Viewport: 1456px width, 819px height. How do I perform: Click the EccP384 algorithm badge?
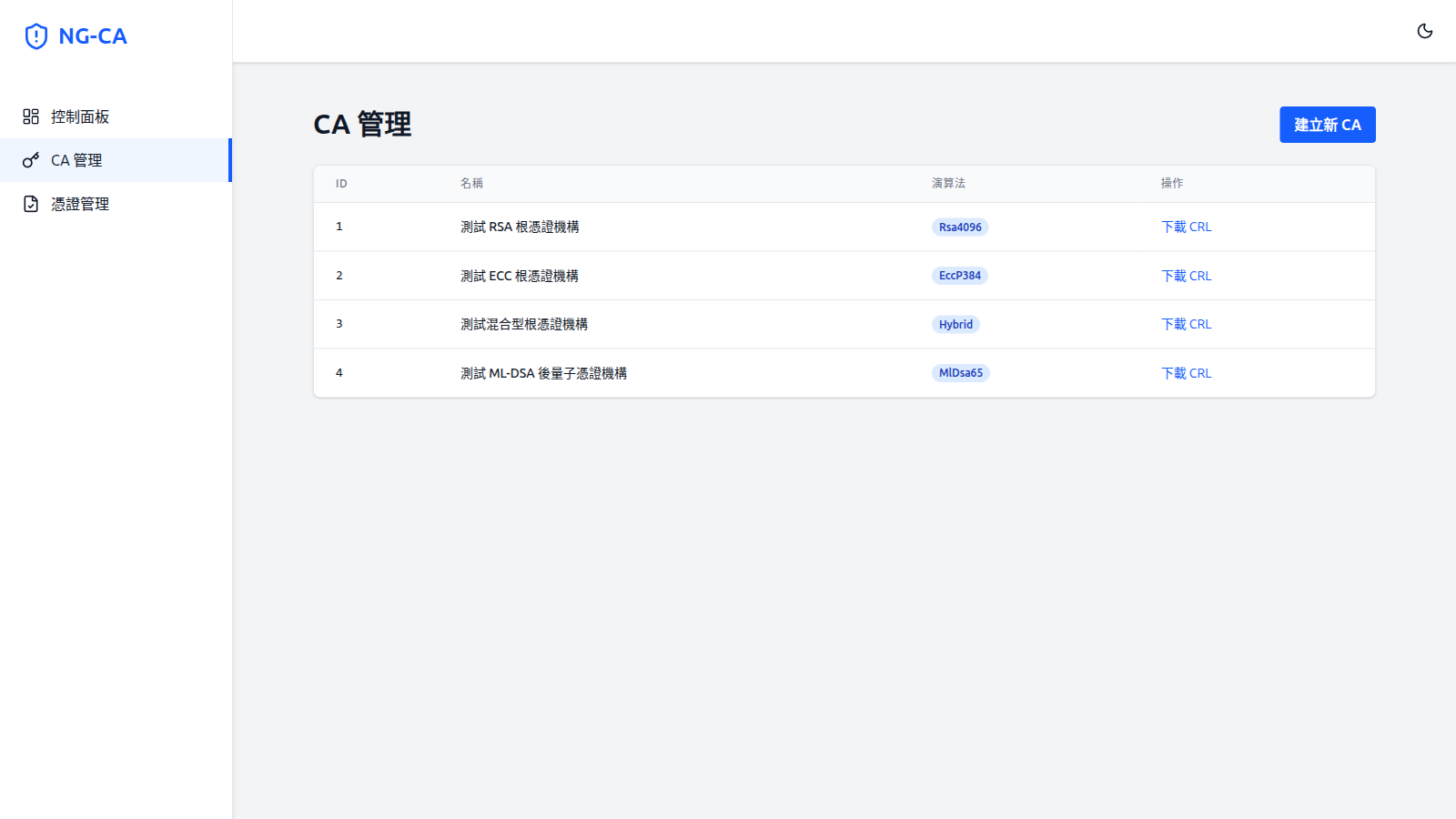click(960, 276)
